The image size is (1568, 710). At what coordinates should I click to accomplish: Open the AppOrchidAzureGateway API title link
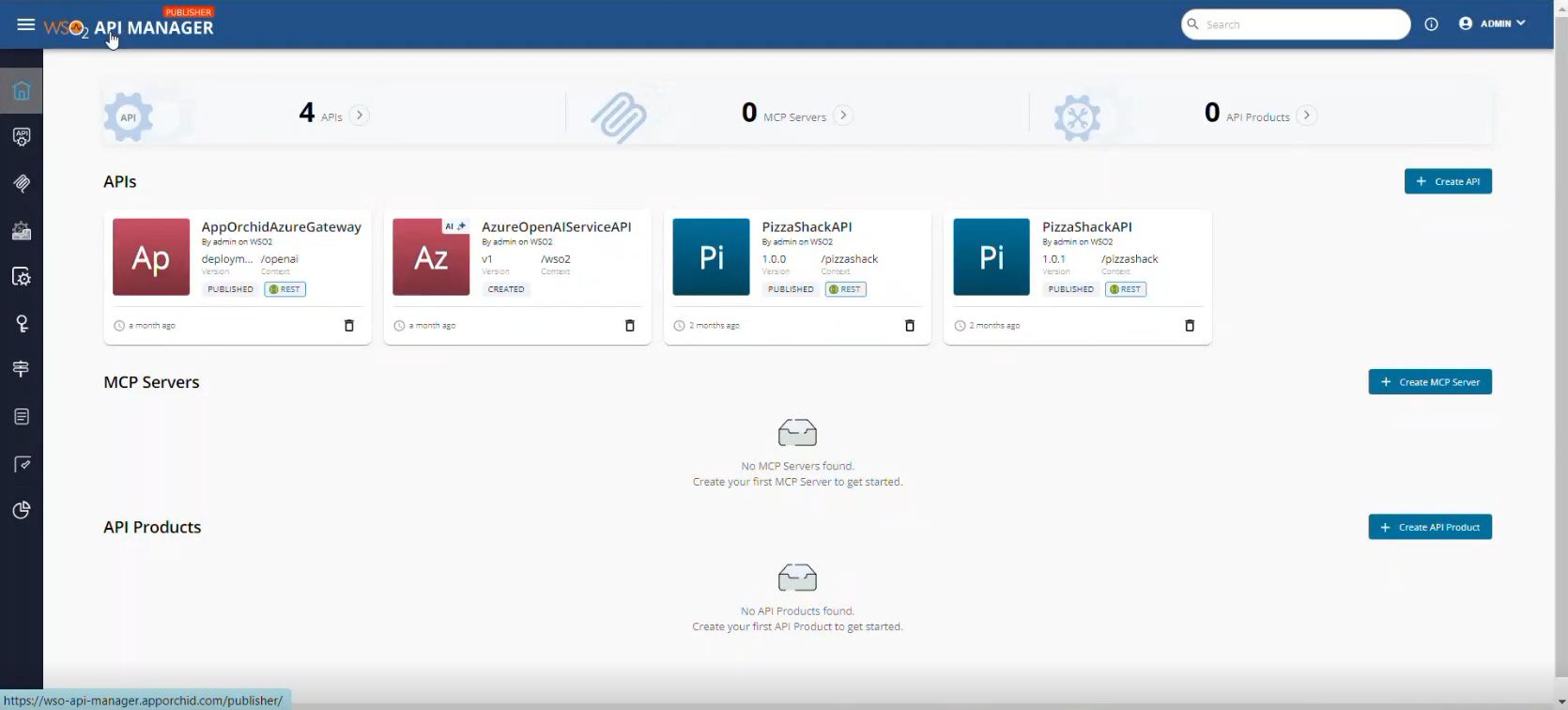(x=282, y=226)
